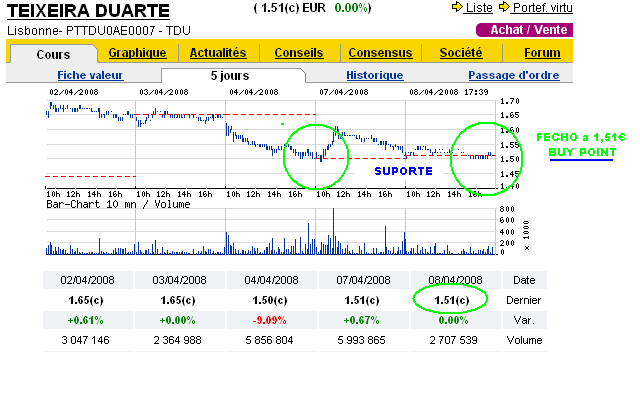Click the arrow icon beside Liste
This screenshot has width=640, height=400.
point(457,7)
